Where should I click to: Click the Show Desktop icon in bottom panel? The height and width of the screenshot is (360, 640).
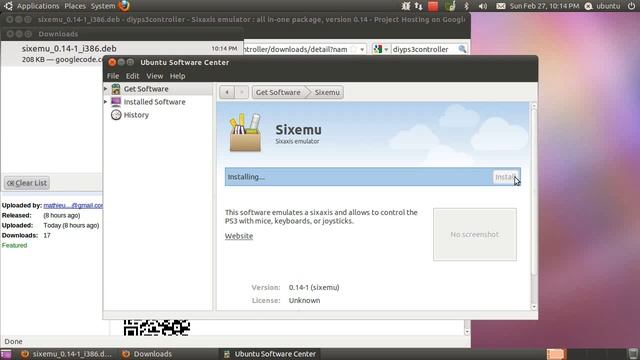coord(6,354)
